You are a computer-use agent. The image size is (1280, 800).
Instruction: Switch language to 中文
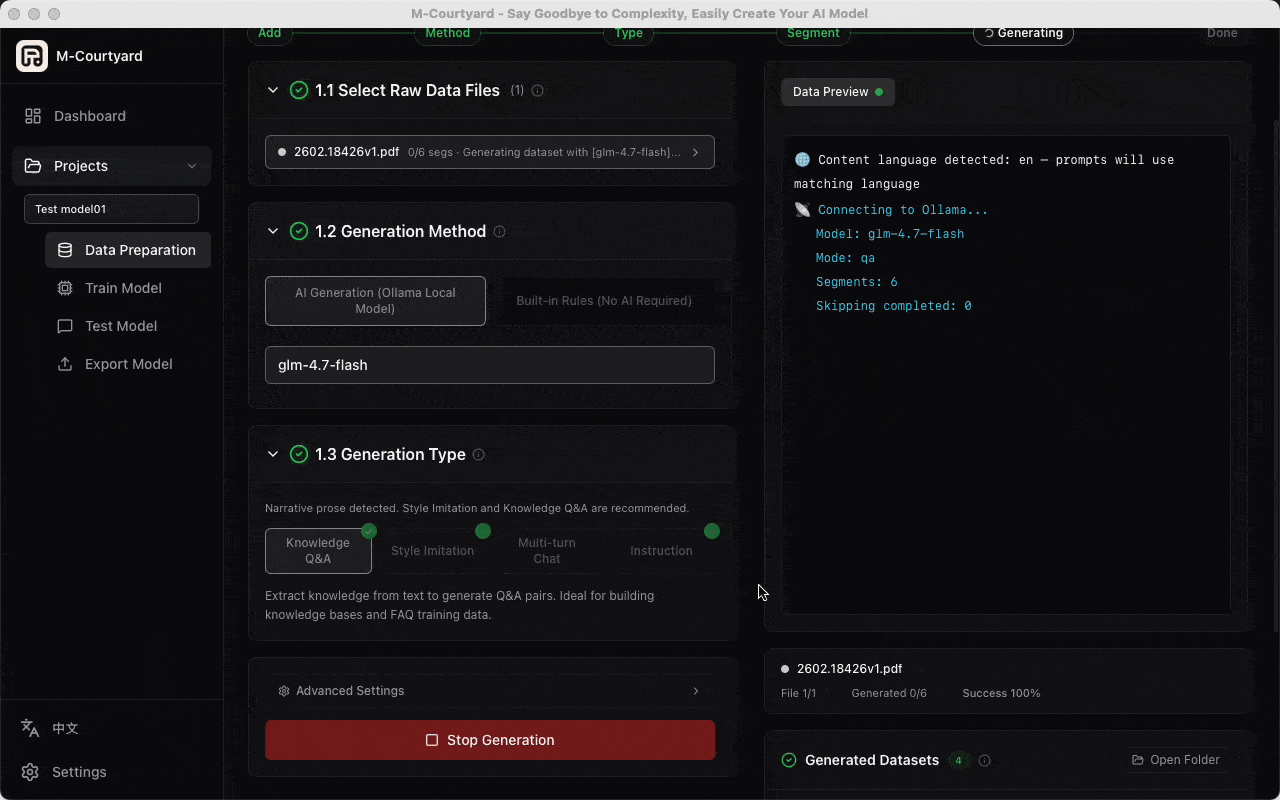click(x=65, y=728)
